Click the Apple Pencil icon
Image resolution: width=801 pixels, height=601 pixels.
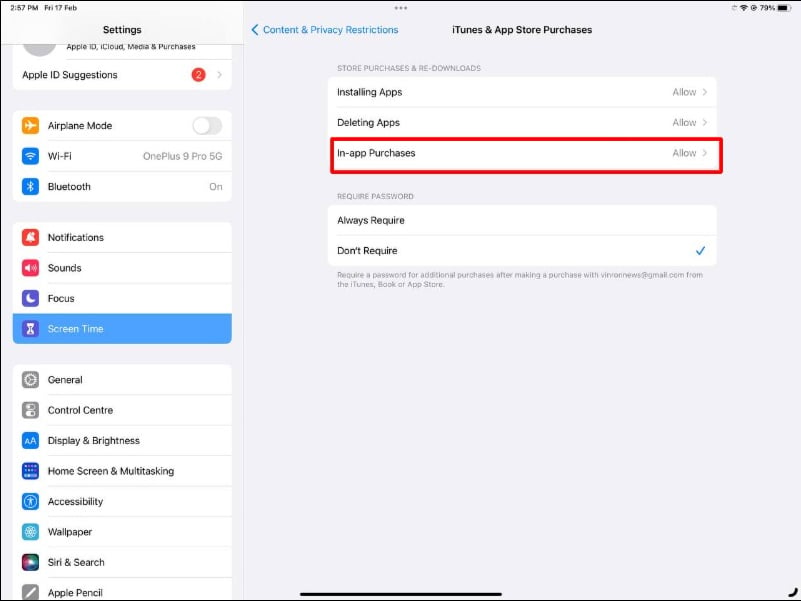coord(30,592)
